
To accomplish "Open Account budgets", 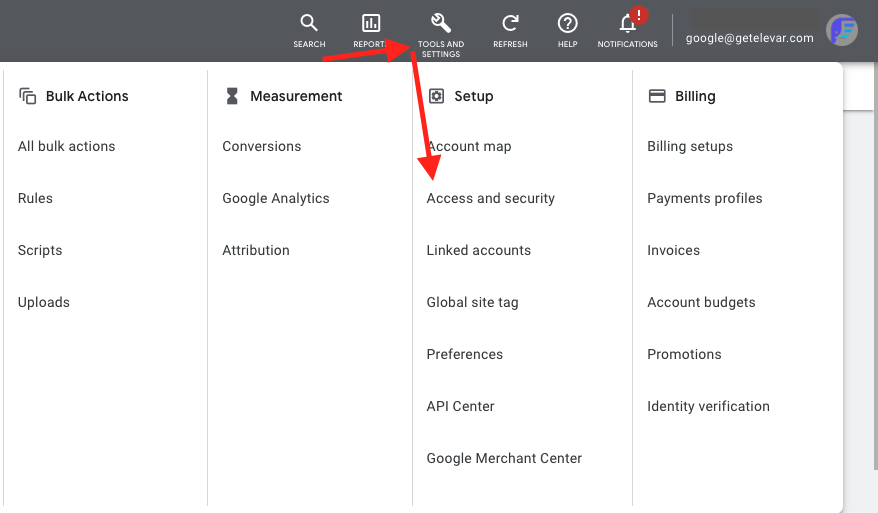I will 701,302.
